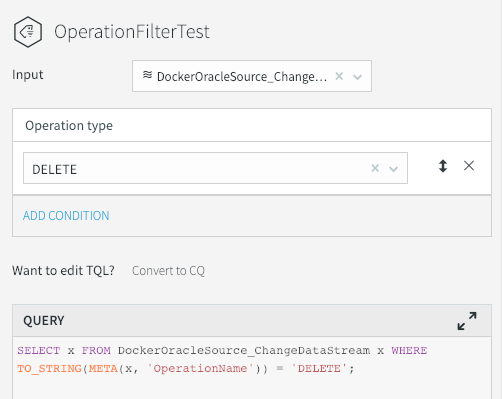Clear the DELETE operation selection
This screenshot has height=399, width=502.
[375, 168]
